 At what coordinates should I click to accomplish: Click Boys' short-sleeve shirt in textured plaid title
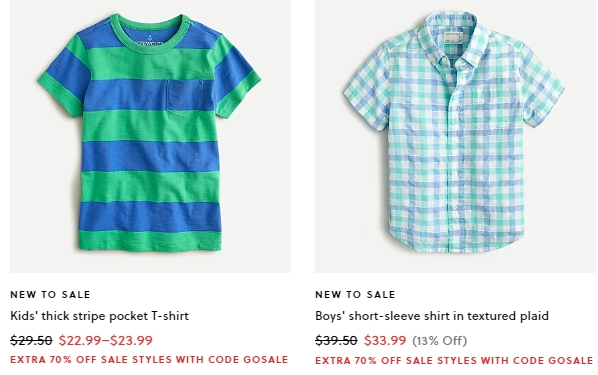pos(432,316)
